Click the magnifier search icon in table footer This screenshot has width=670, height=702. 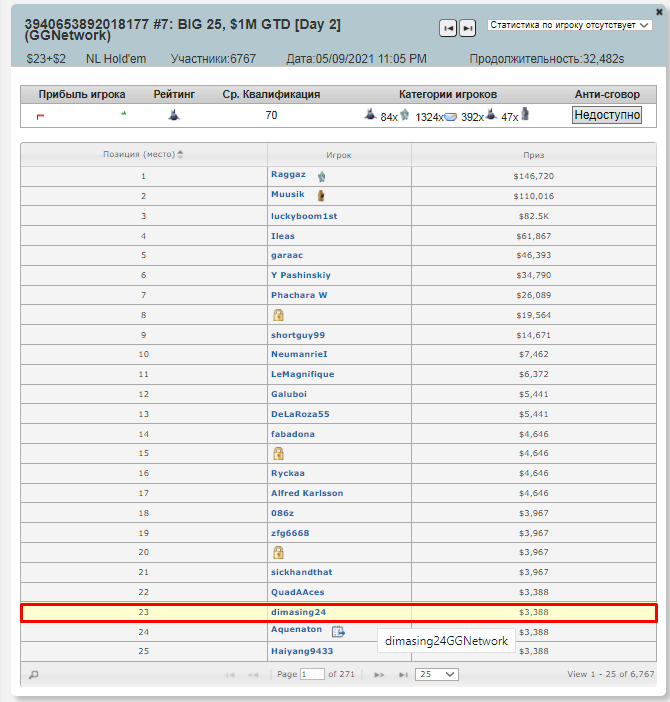click(34, 675)
